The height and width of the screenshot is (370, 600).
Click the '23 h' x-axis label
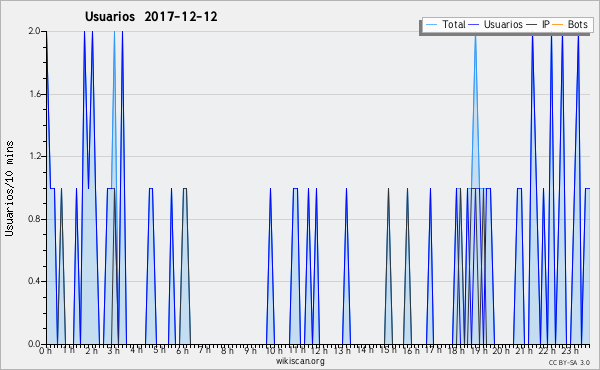[x=570, y=350]
